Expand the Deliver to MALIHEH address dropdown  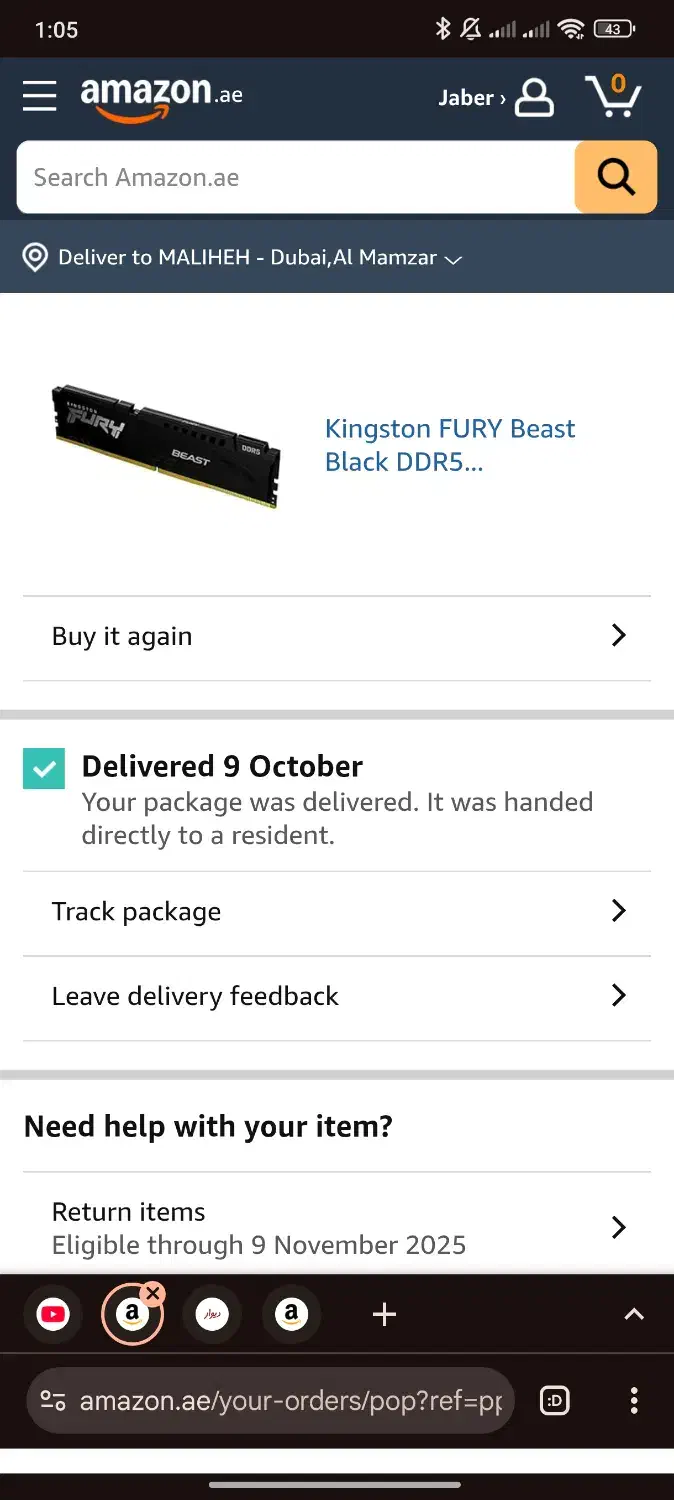[453, 259]
